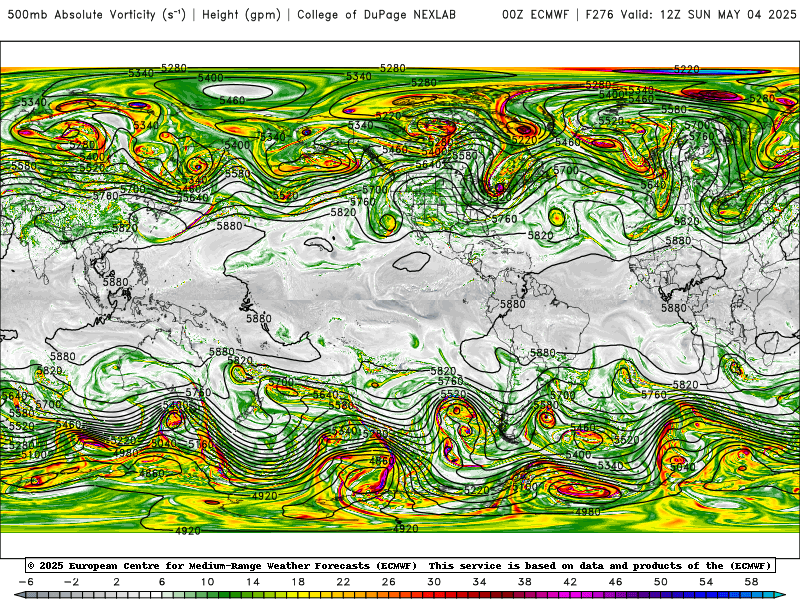Click the '00Z ECMWF' model run label
The image size is (800, 600).
tap(535, 15)
